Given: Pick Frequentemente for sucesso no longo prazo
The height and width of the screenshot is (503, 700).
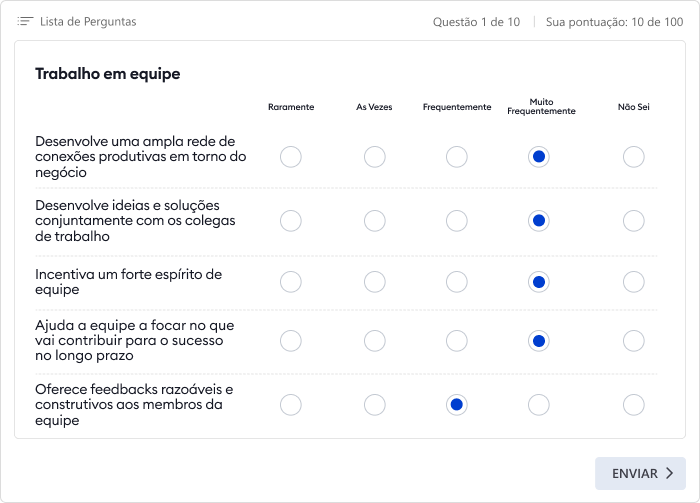Looking at the screenshot, I should tap(457, 341).
